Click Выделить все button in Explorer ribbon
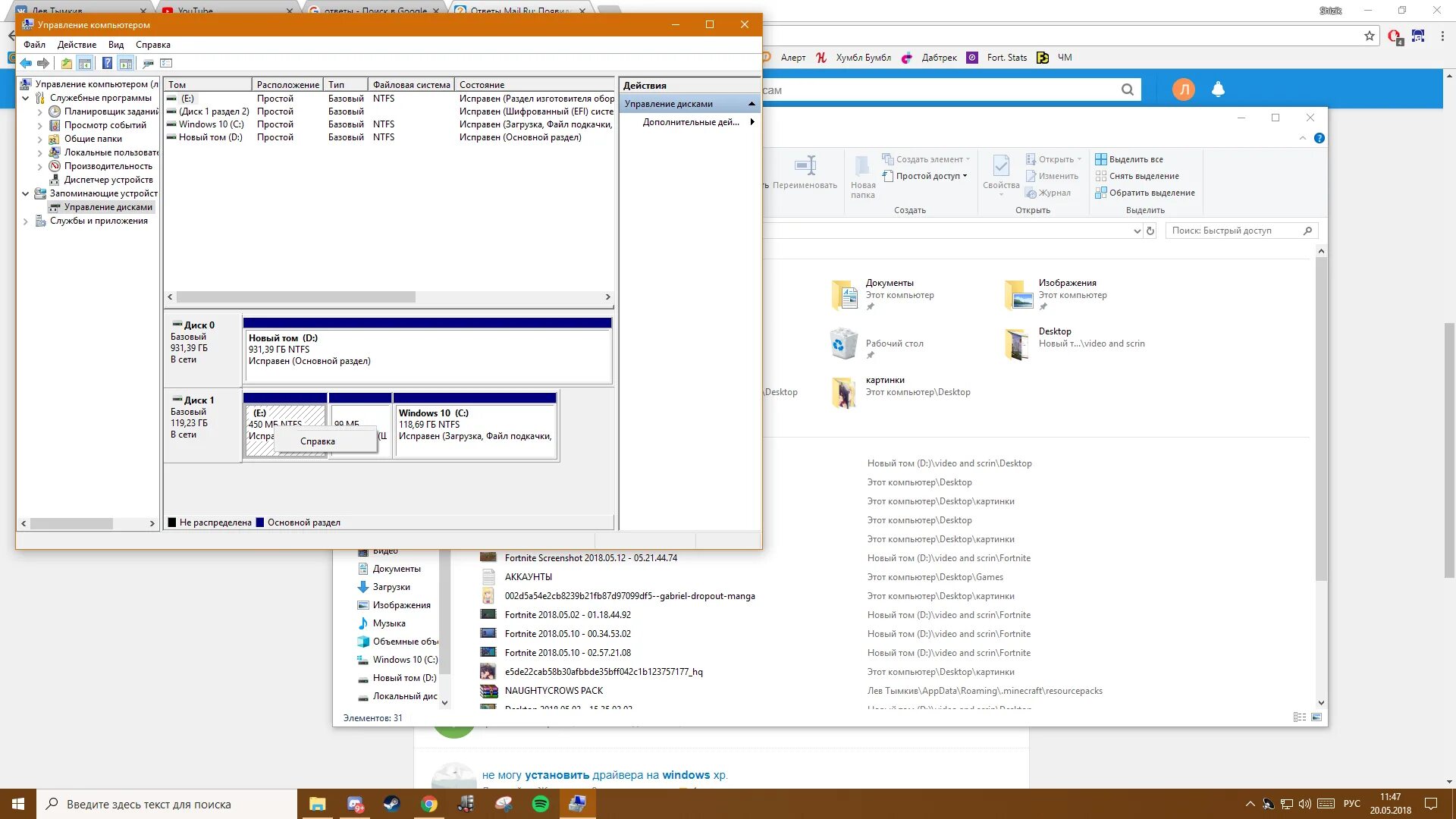The width and height of the screenshot is (1456, 819). [x=1135, y=159]
